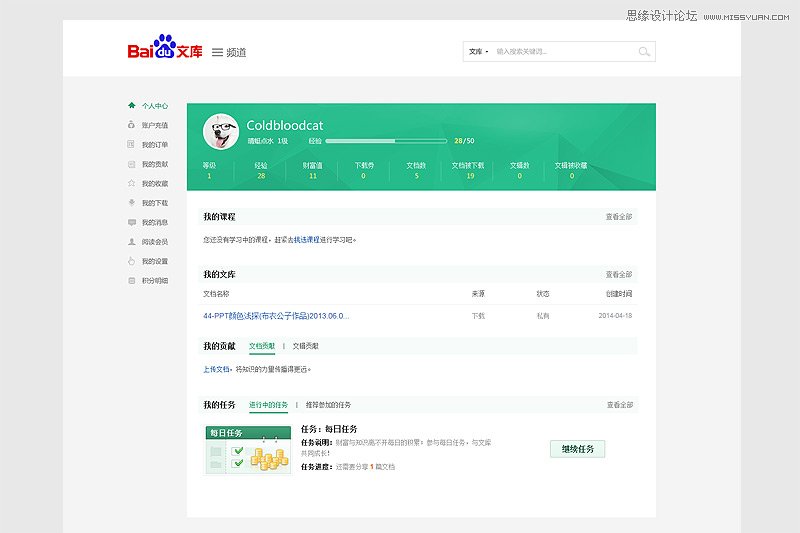
Task: Follow the 挑选课程 link
Action: coord(307,239)
